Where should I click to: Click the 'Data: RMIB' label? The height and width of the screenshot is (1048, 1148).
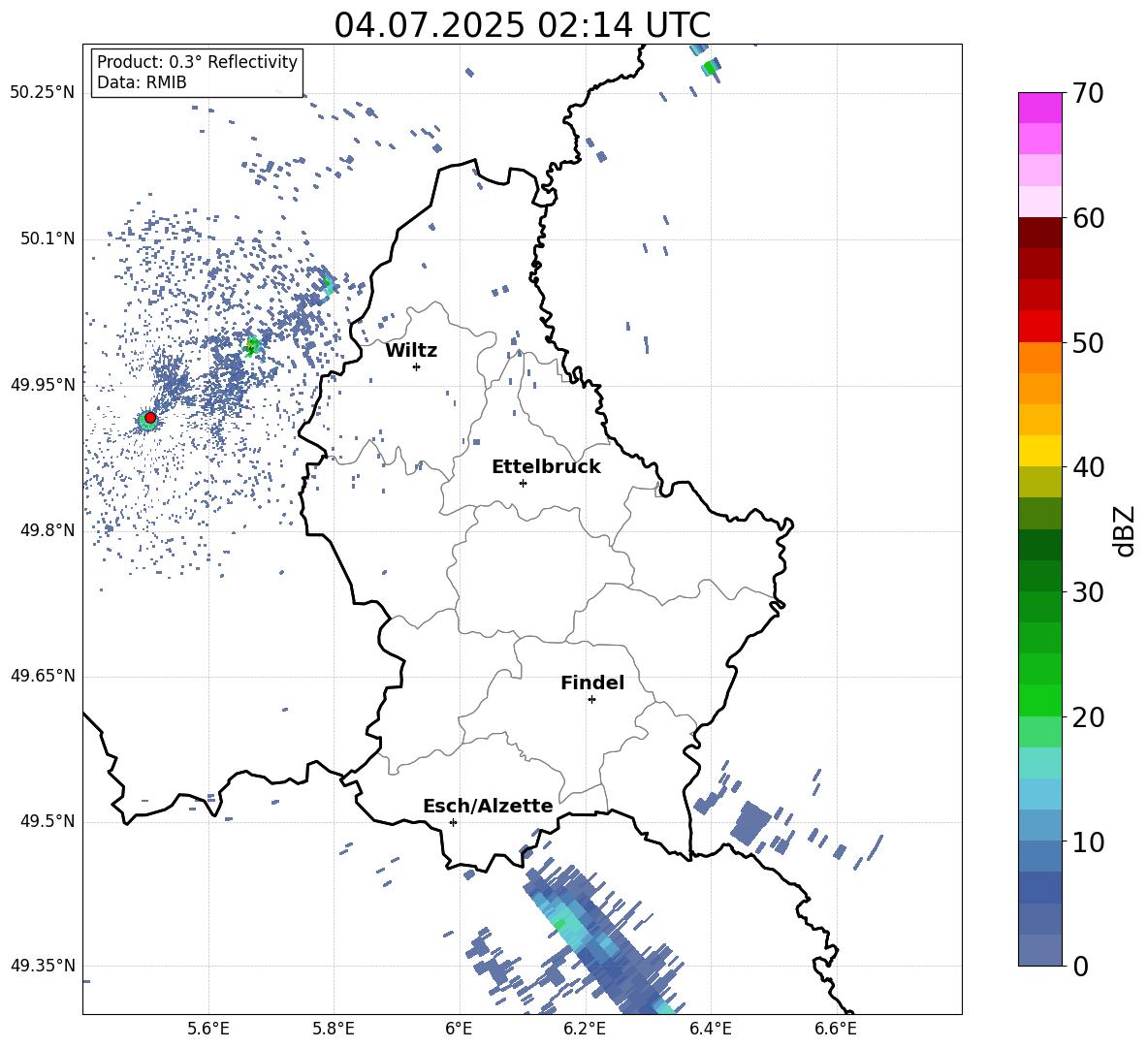[142, 82]
